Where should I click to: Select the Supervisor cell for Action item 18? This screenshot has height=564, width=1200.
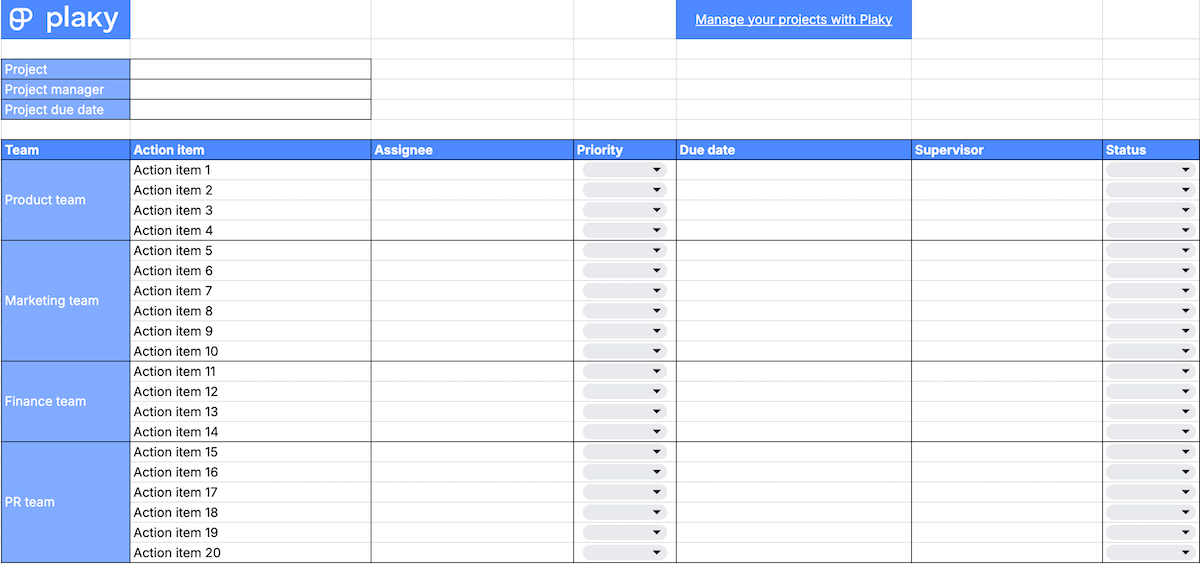pyautogui.click(x=1007, y=512)
